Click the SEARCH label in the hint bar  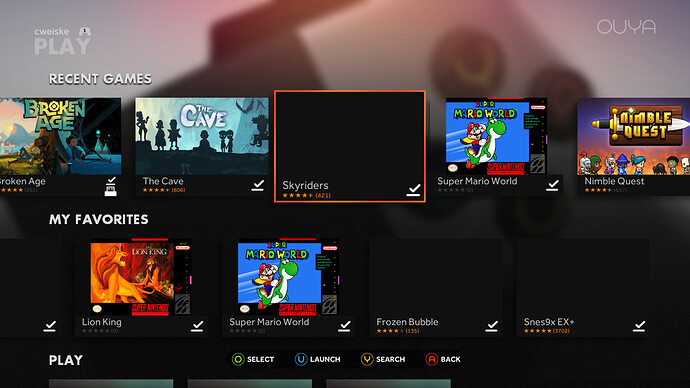click(391, 359)
